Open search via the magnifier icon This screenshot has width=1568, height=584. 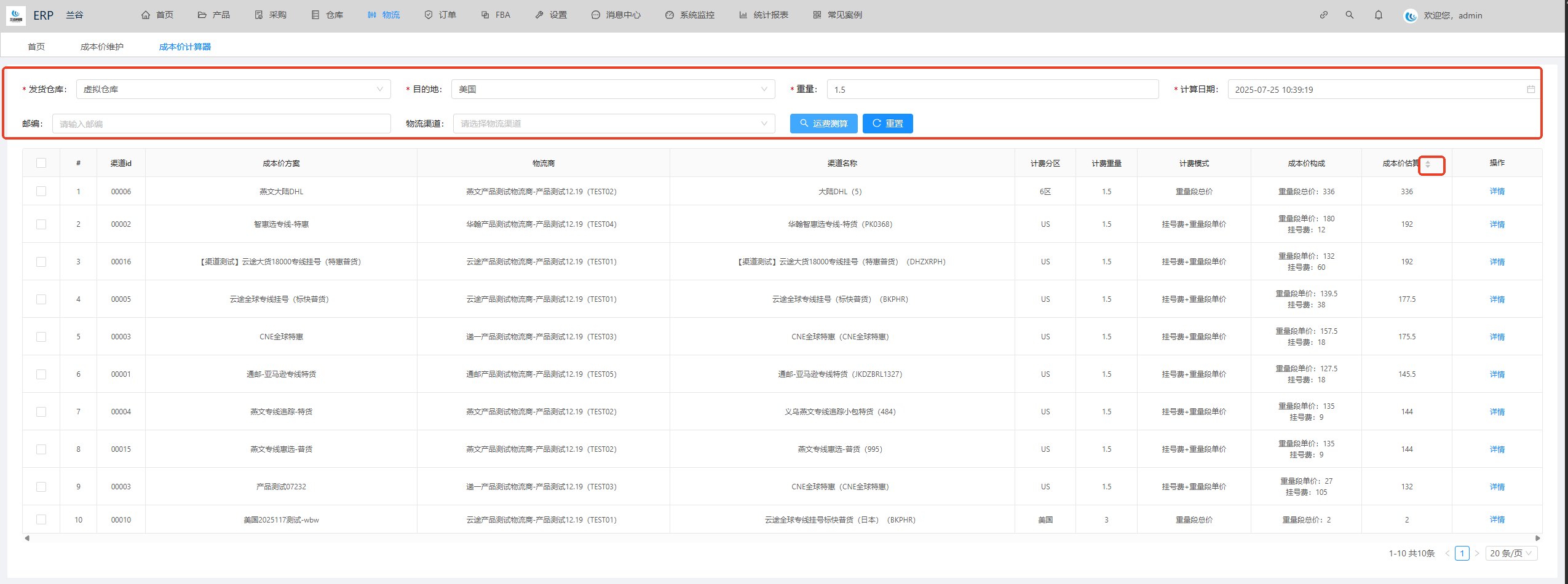pos(1349,15)
